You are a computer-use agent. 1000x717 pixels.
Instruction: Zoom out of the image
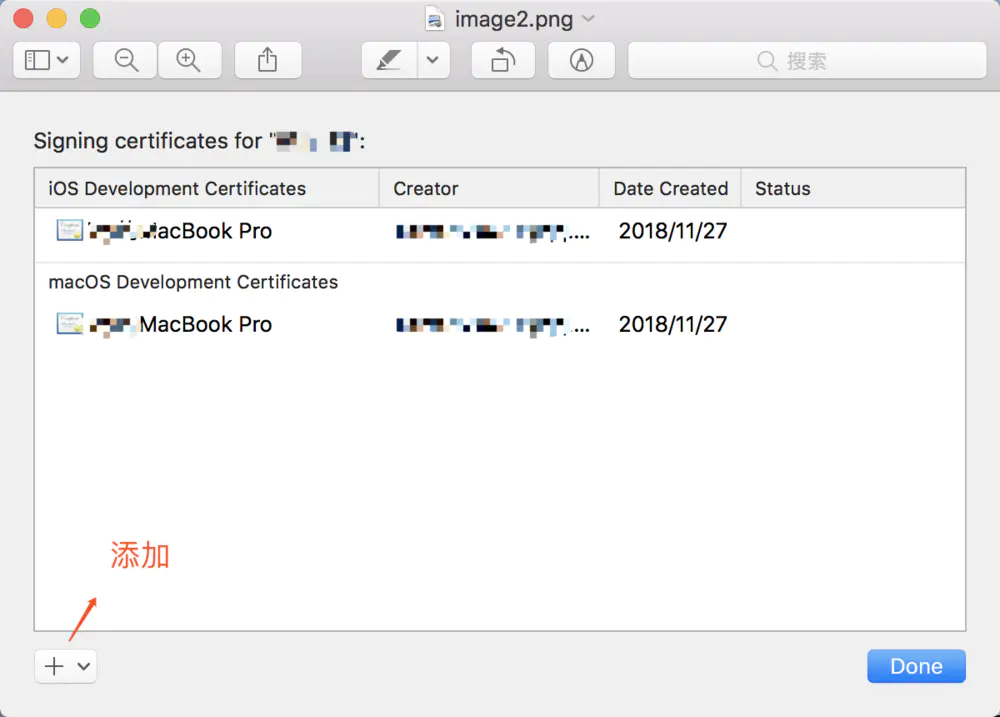[126, 60]
